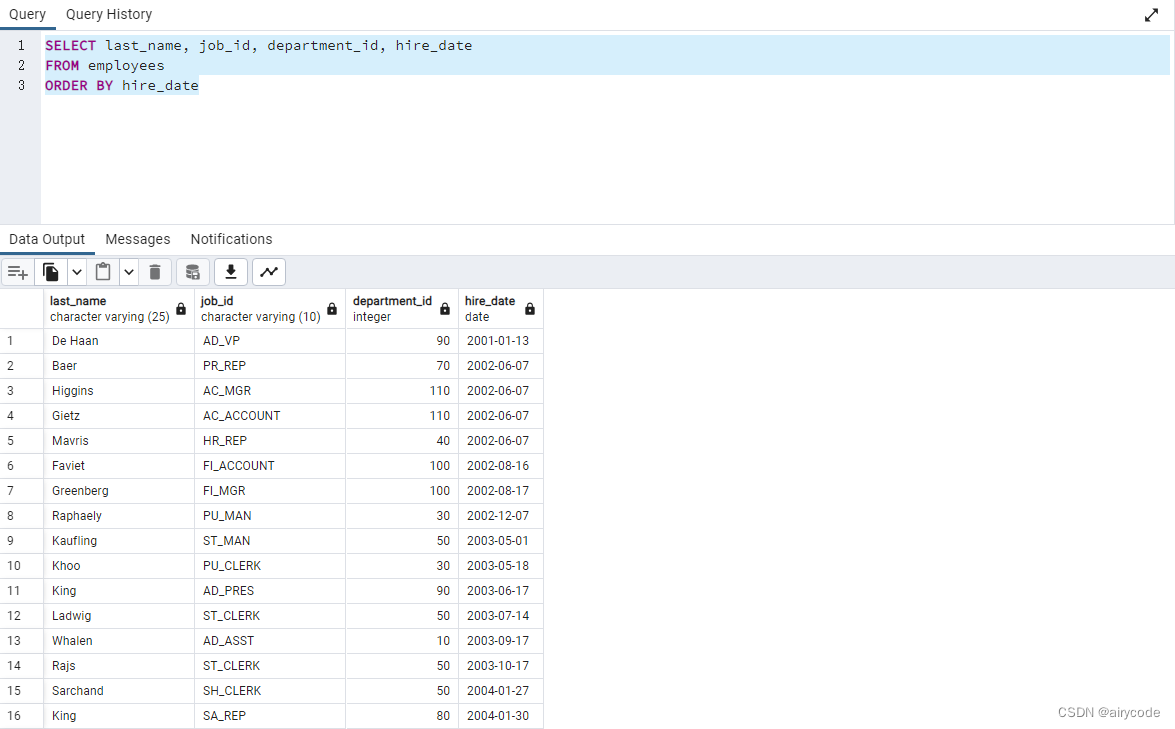Viewport: 1175px width, 729px height.
Task: Click lock icon on job_id column
Action: pos(332,309)
